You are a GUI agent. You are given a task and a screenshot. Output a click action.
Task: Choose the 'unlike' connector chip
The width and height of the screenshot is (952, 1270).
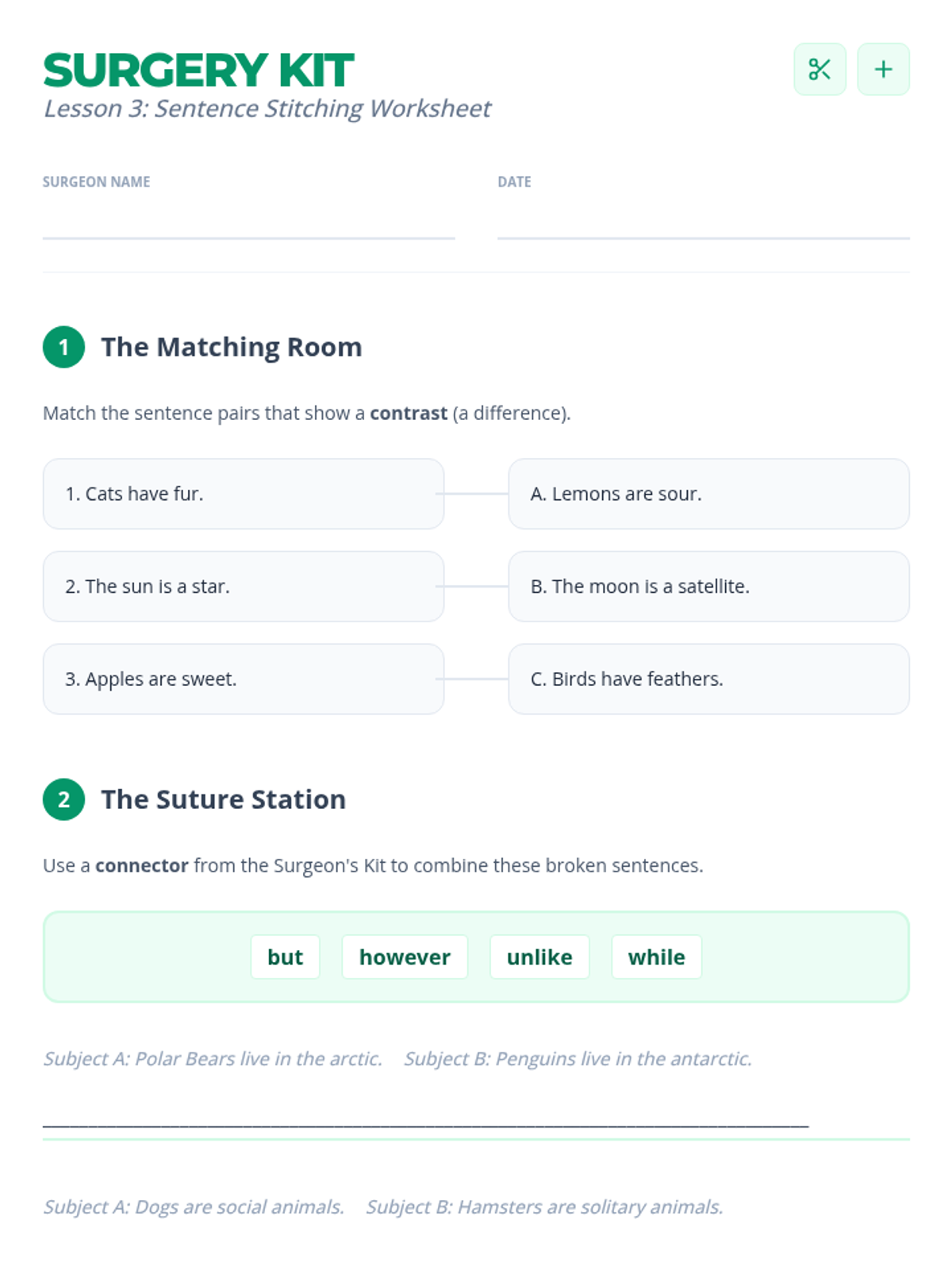(x=539, y=957)
